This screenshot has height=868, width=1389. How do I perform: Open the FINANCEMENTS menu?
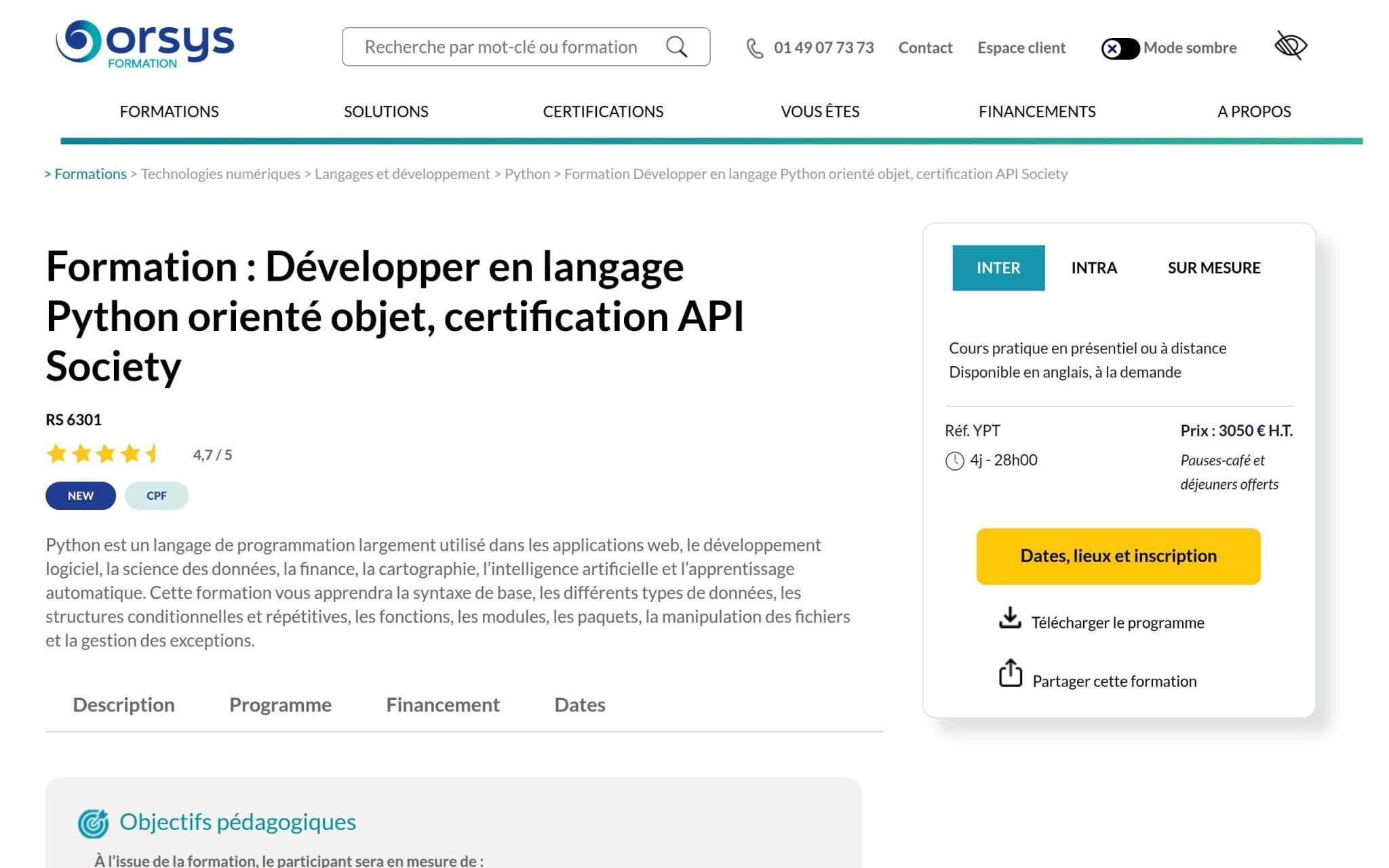tap(1037, 111)
